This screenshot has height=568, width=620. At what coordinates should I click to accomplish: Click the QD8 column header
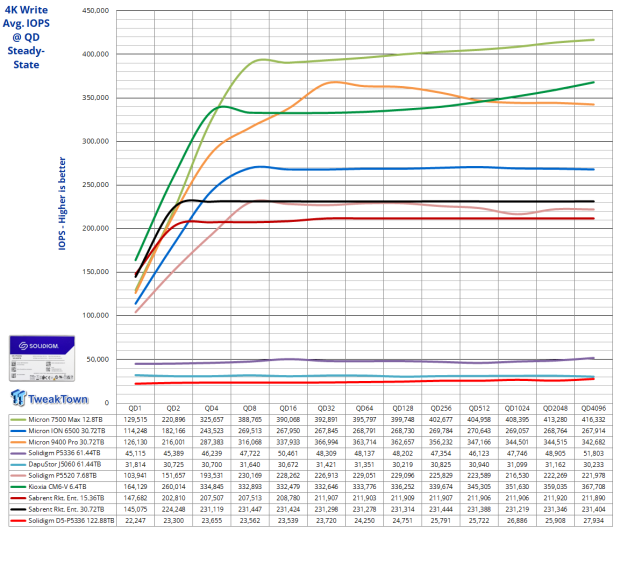[x=250, y=408]
